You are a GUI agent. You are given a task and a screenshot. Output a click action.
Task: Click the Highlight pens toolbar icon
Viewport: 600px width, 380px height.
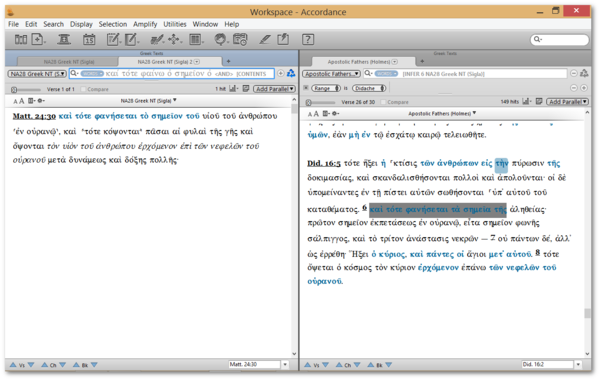coord(157,39)
